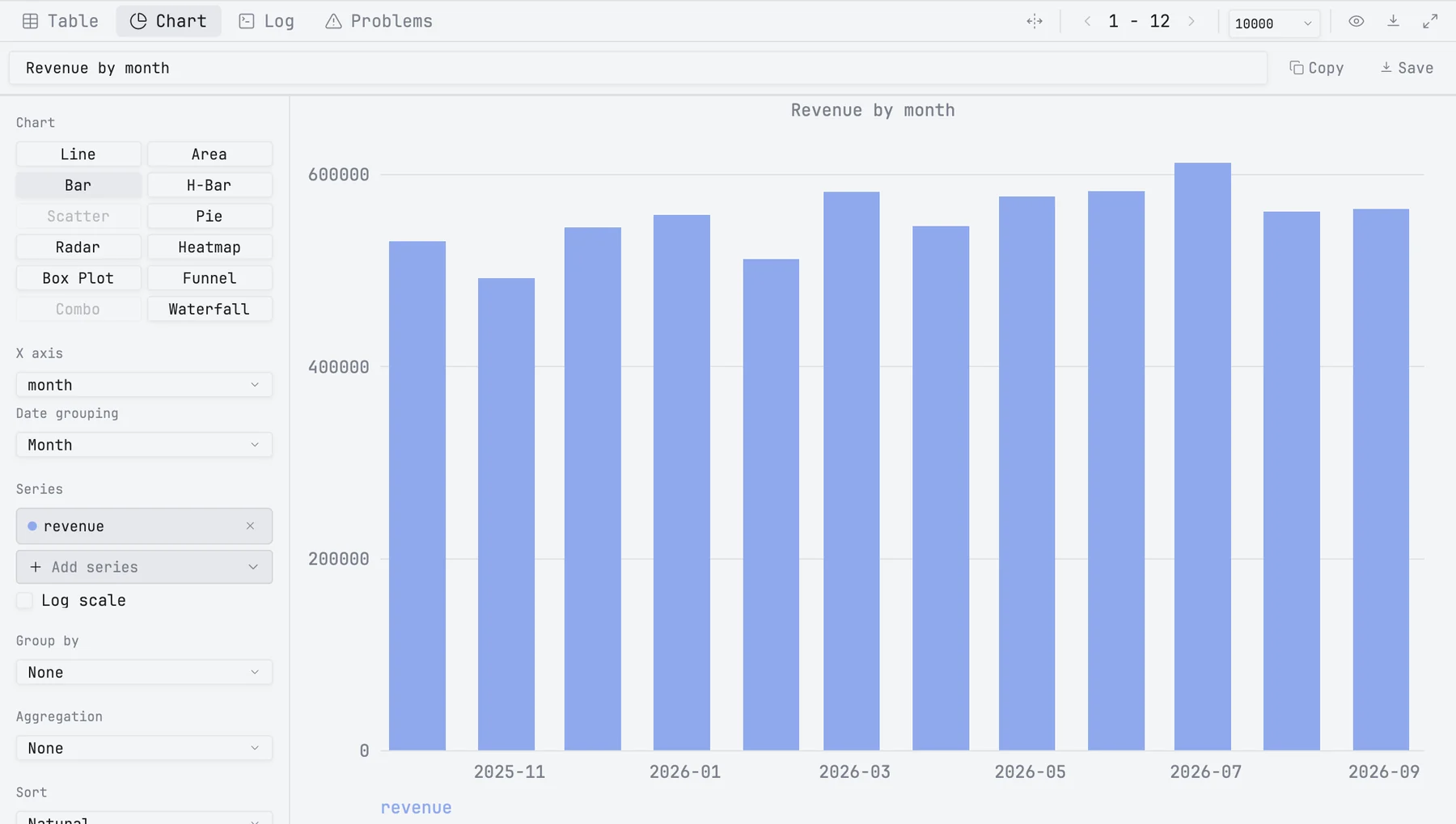Image resolution: width=1456 pixels, height=824 pixels.
Task: Click the download results icon
Action: click(x=1393, y=21)
